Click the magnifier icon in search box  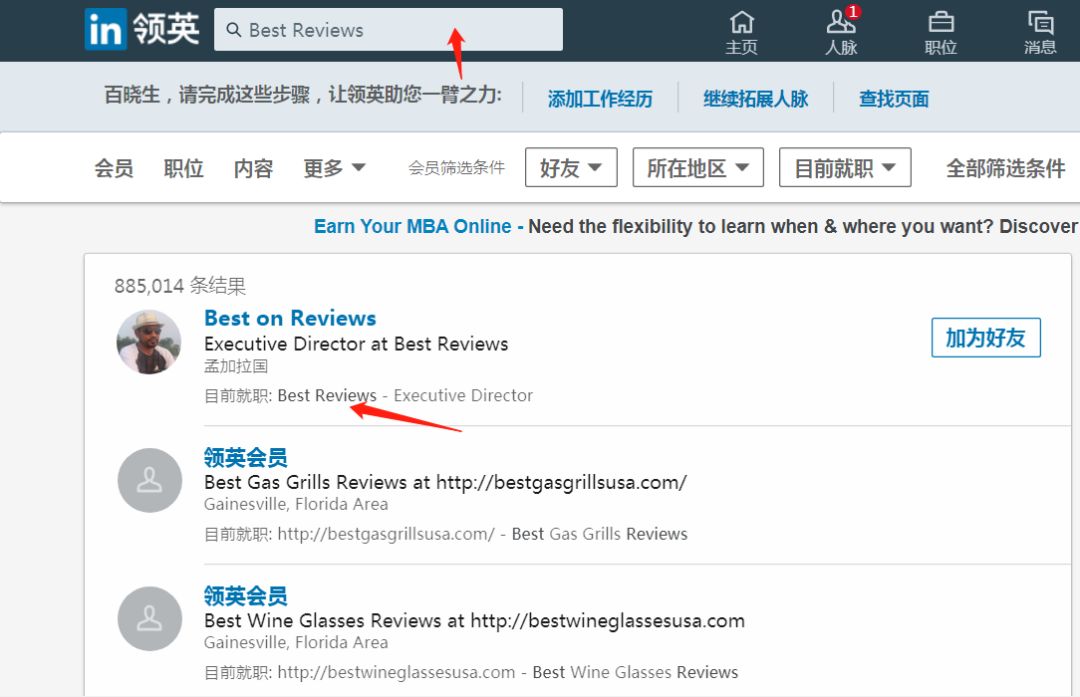click(233, 30)
